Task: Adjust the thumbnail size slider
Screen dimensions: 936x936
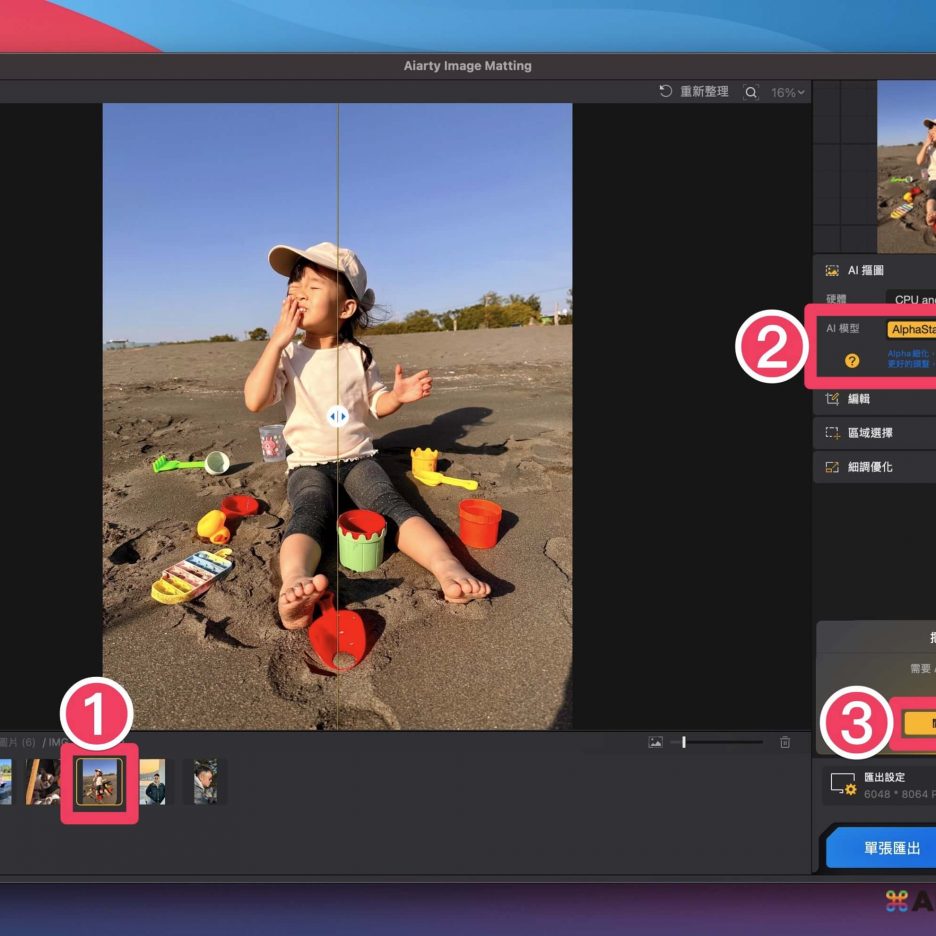Action: (684, 742)
